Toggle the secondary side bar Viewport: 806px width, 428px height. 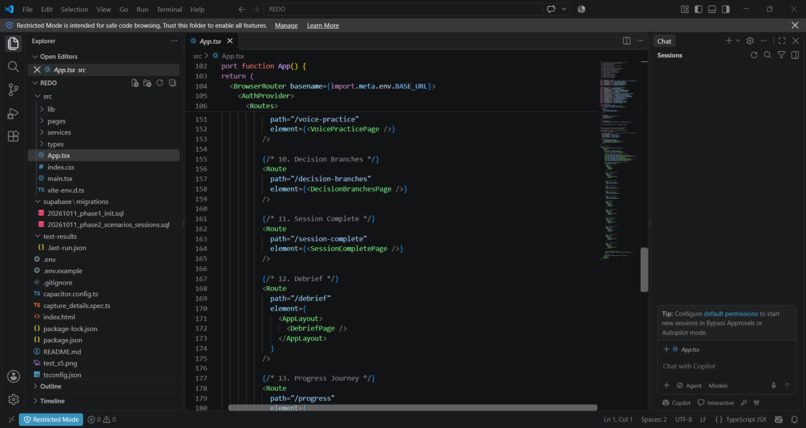[725, 9]
